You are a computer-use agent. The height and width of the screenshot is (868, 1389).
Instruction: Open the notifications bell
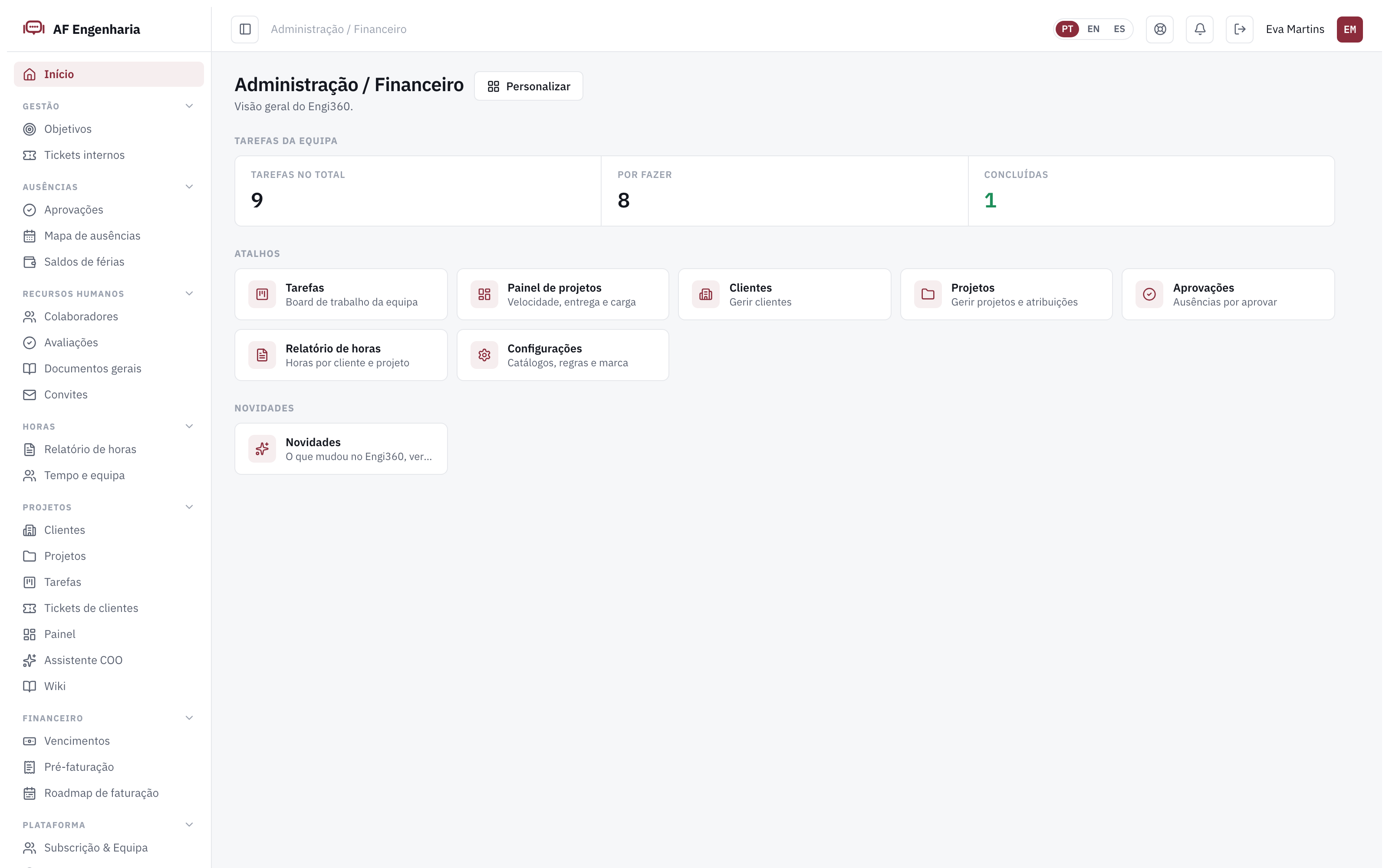pyautogui.click(x=1200, y=29)
